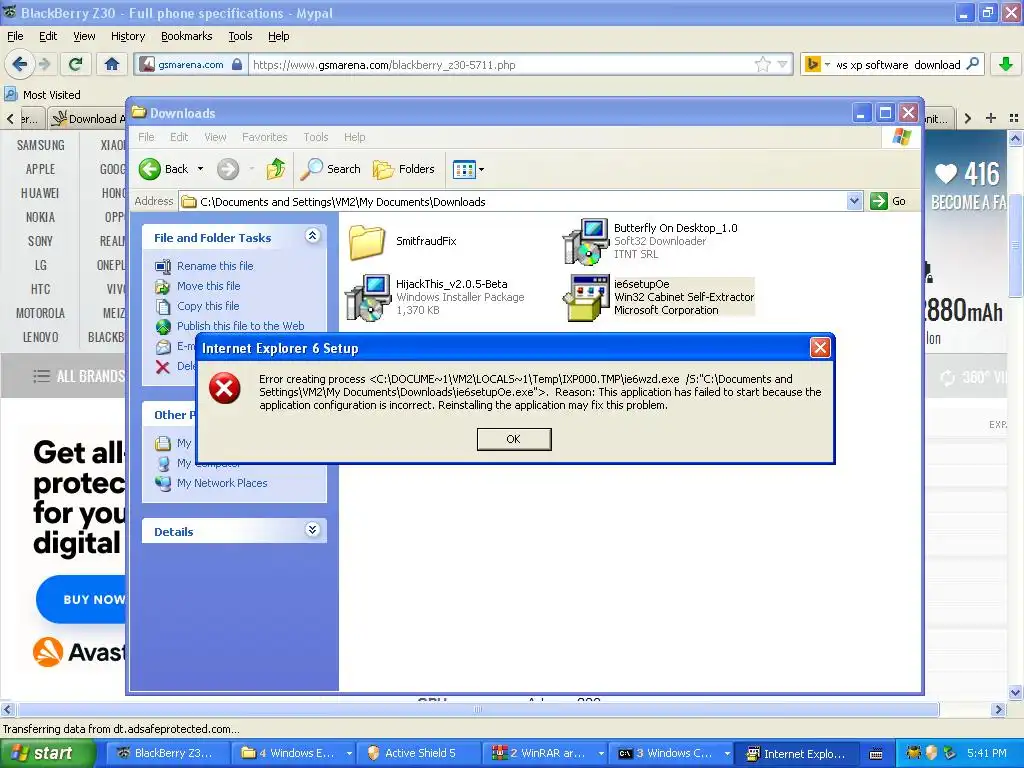Click Search in Downloads window toolbar
This screenshot has width=1024, height=768.
[x=330, y=169]
